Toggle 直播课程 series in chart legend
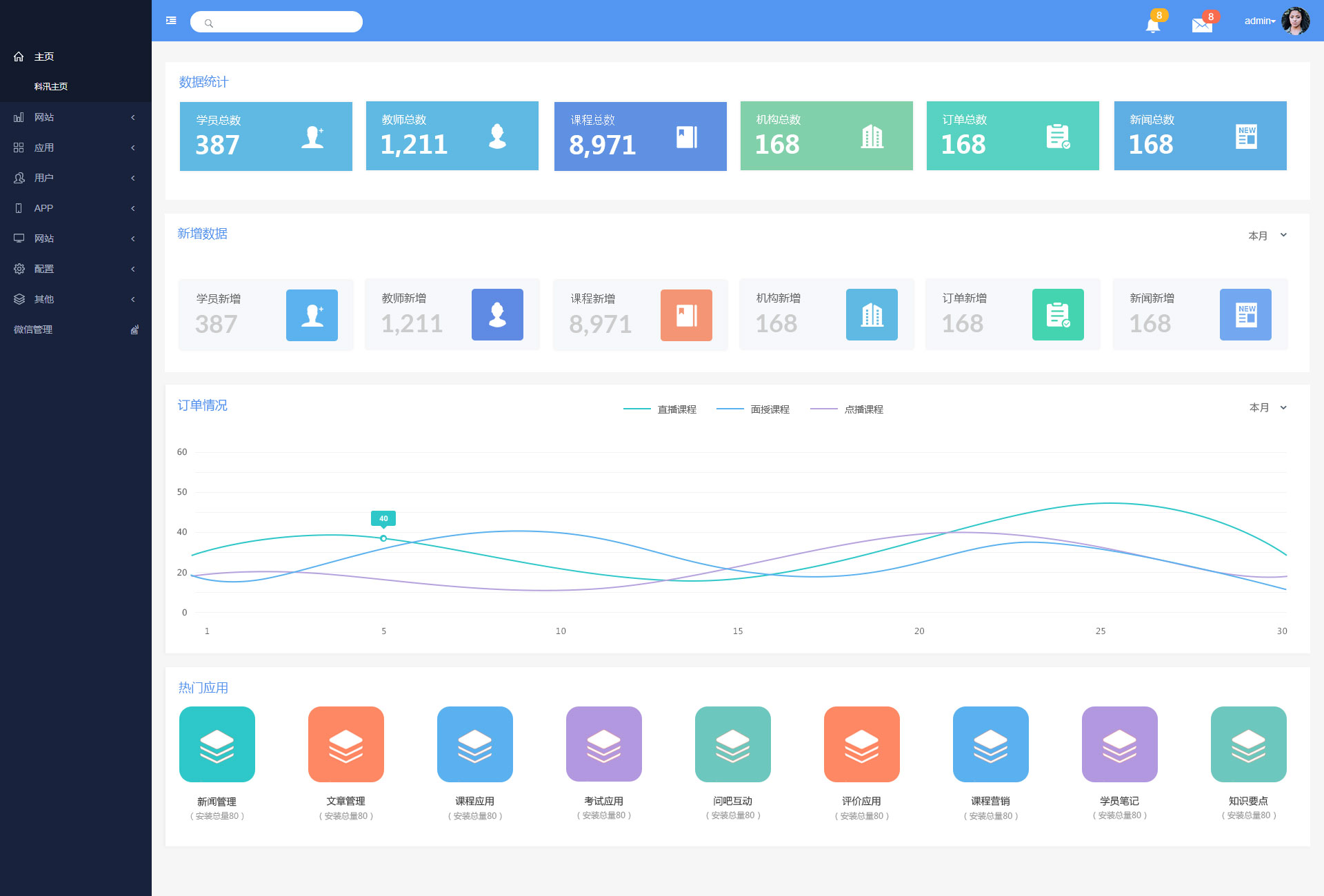 pyautogui.click(x=676, y=409)
